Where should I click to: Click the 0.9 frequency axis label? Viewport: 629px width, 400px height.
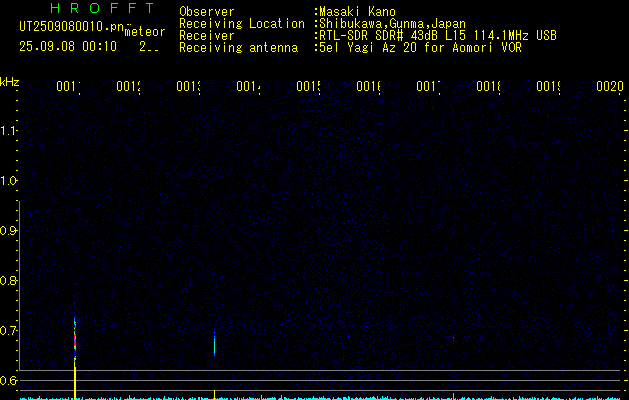[x=8, y=231]
